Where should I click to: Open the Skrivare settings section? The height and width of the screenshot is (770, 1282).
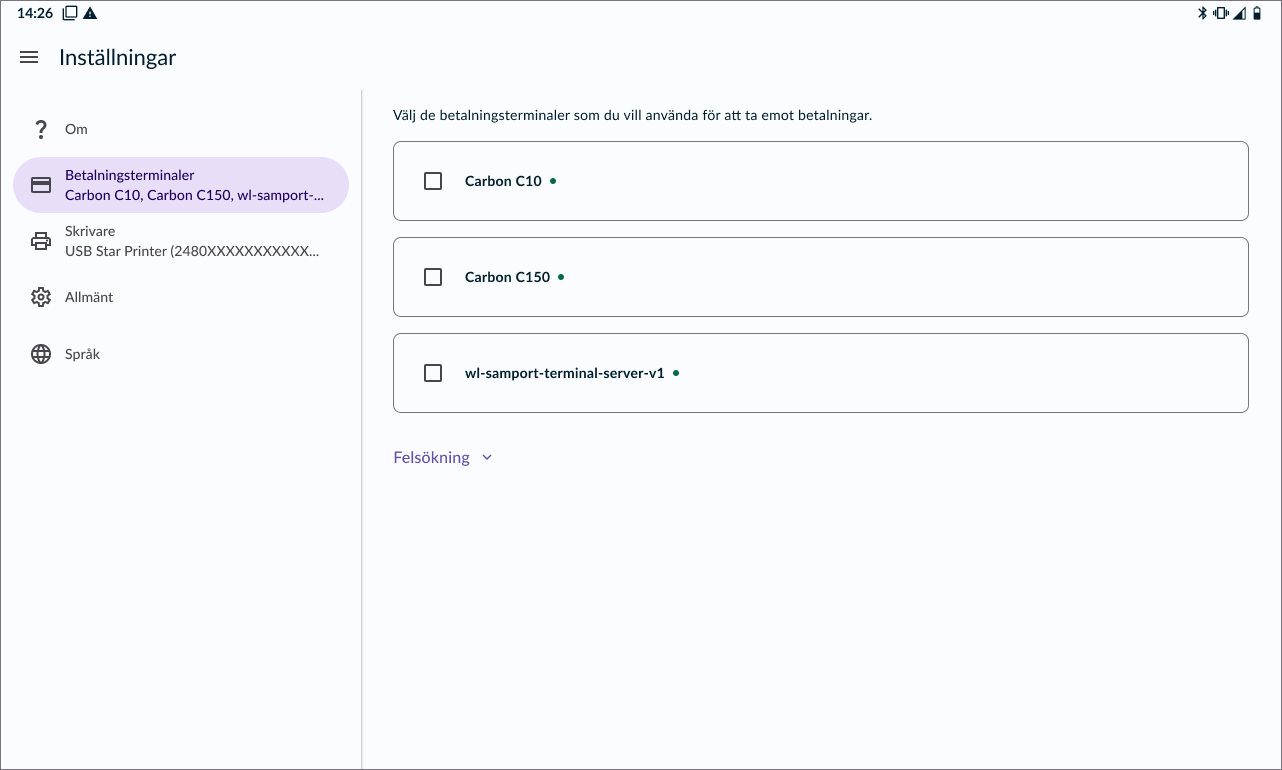[x=180, y=241]
